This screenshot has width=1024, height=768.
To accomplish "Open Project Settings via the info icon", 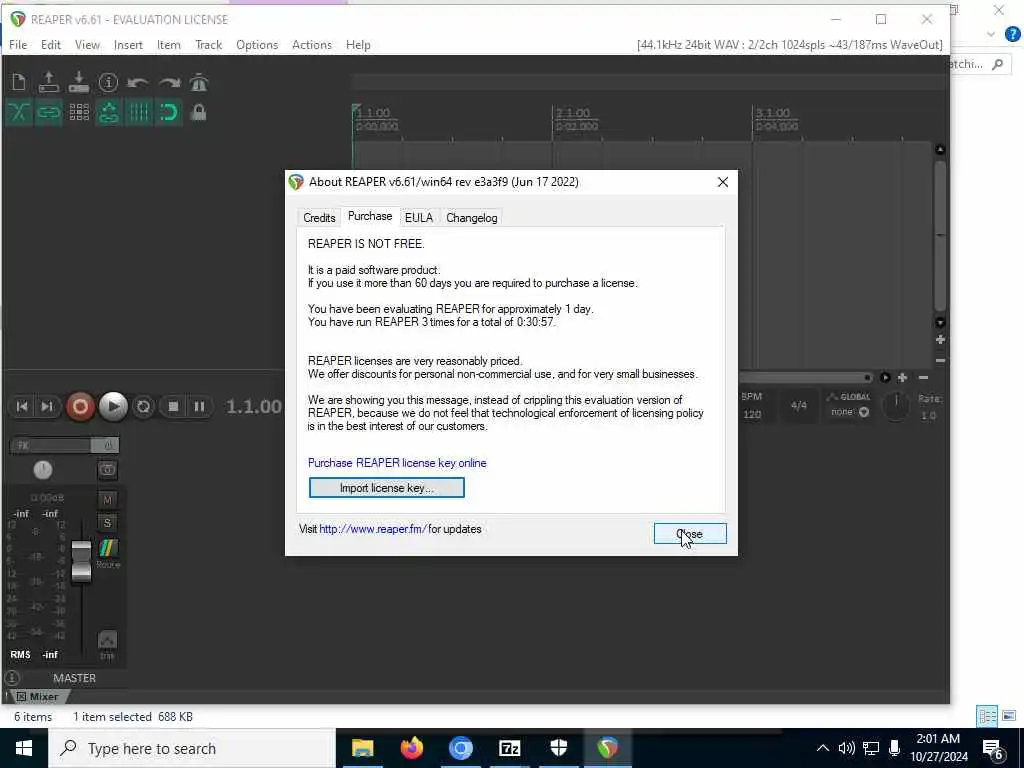I will (108, 82).
